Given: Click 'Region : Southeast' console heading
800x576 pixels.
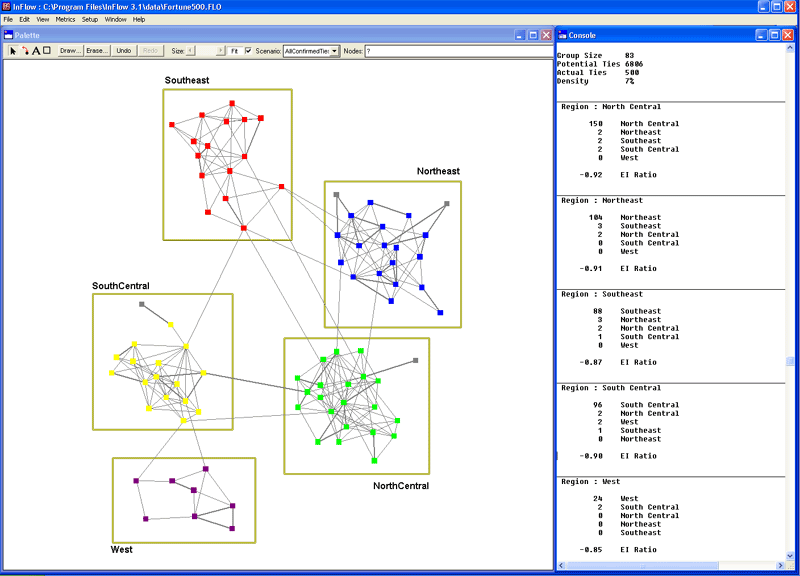Looking at the screenshot, I should point(602,294).
